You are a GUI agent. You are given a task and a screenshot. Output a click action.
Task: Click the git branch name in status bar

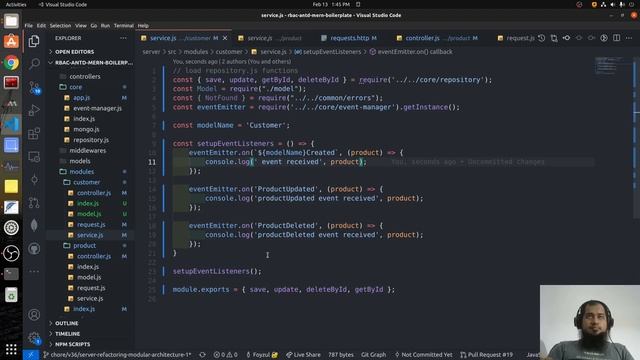117,355
